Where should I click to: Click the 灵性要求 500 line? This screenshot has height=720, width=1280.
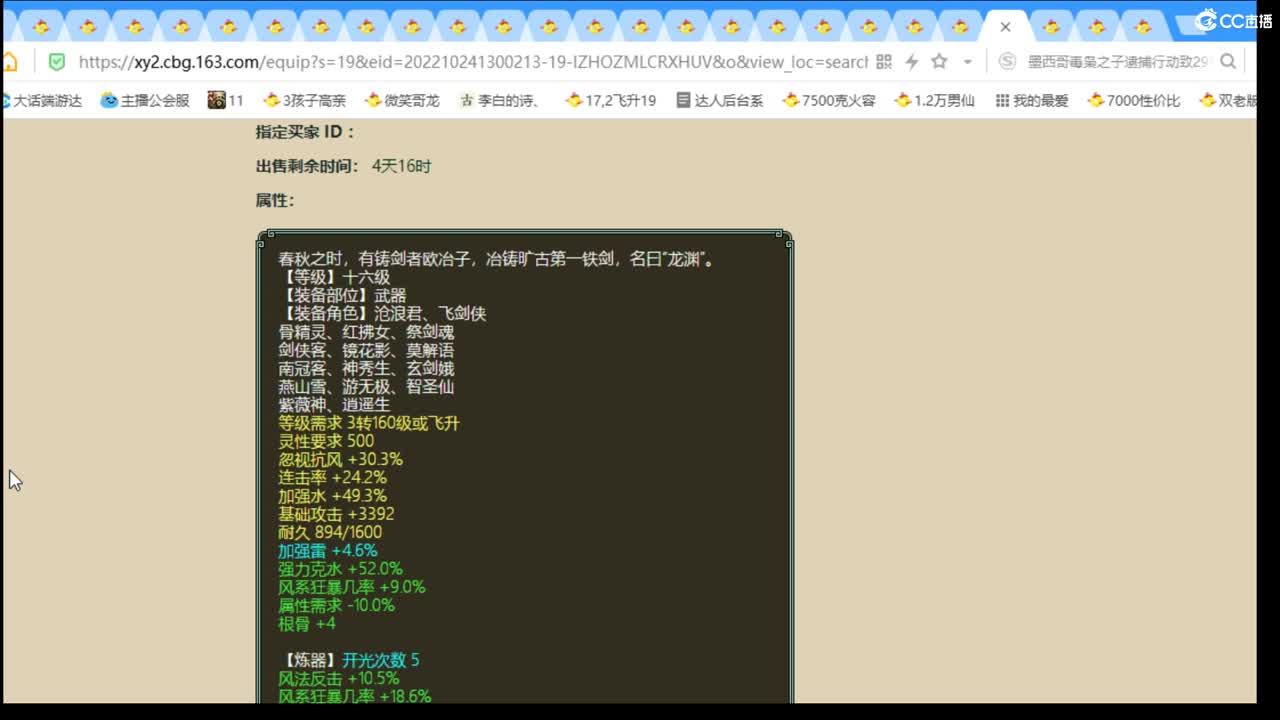point(326,441)
